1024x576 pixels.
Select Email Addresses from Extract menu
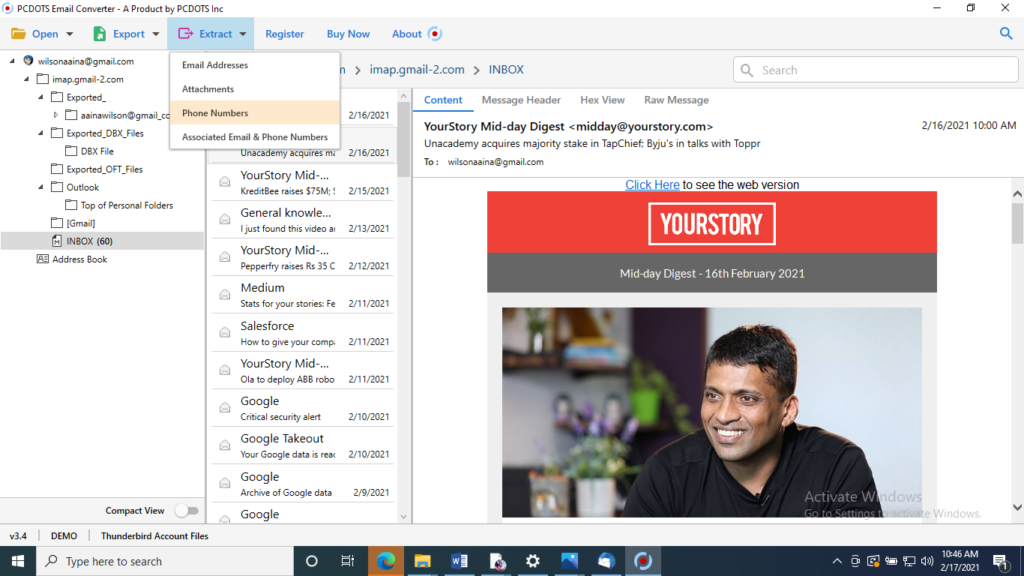tap(255, 65)
